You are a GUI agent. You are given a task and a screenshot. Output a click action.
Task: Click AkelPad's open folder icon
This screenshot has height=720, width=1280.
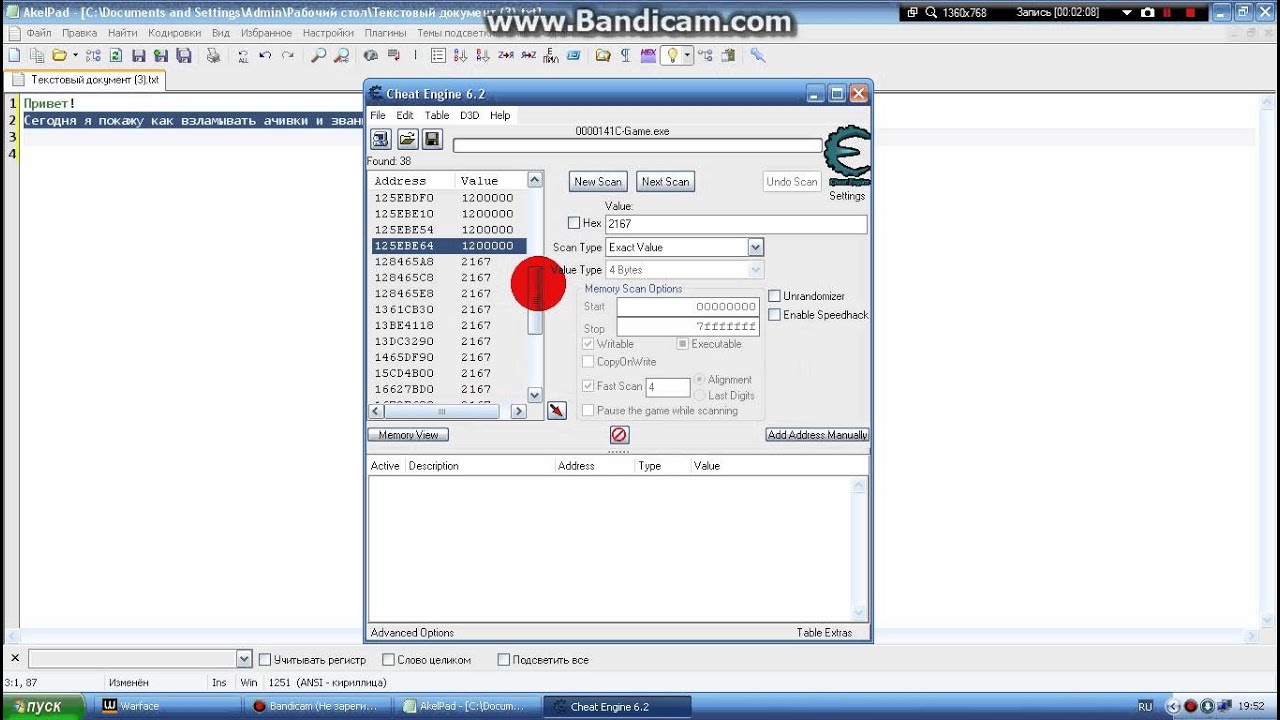(59, 55)
